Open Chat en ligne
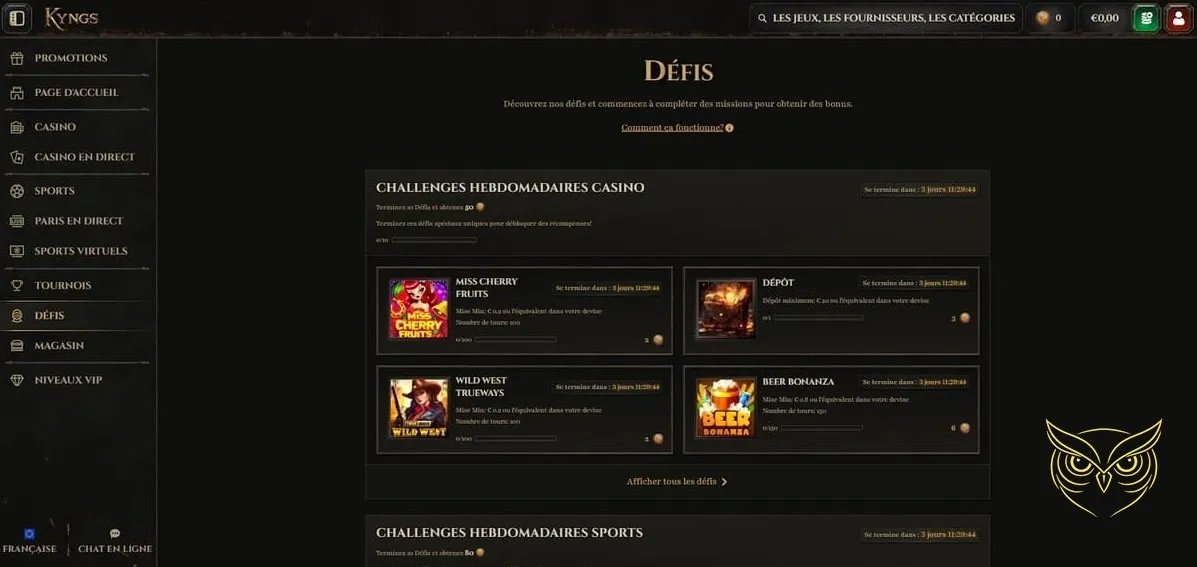 (x=115, y=540)
